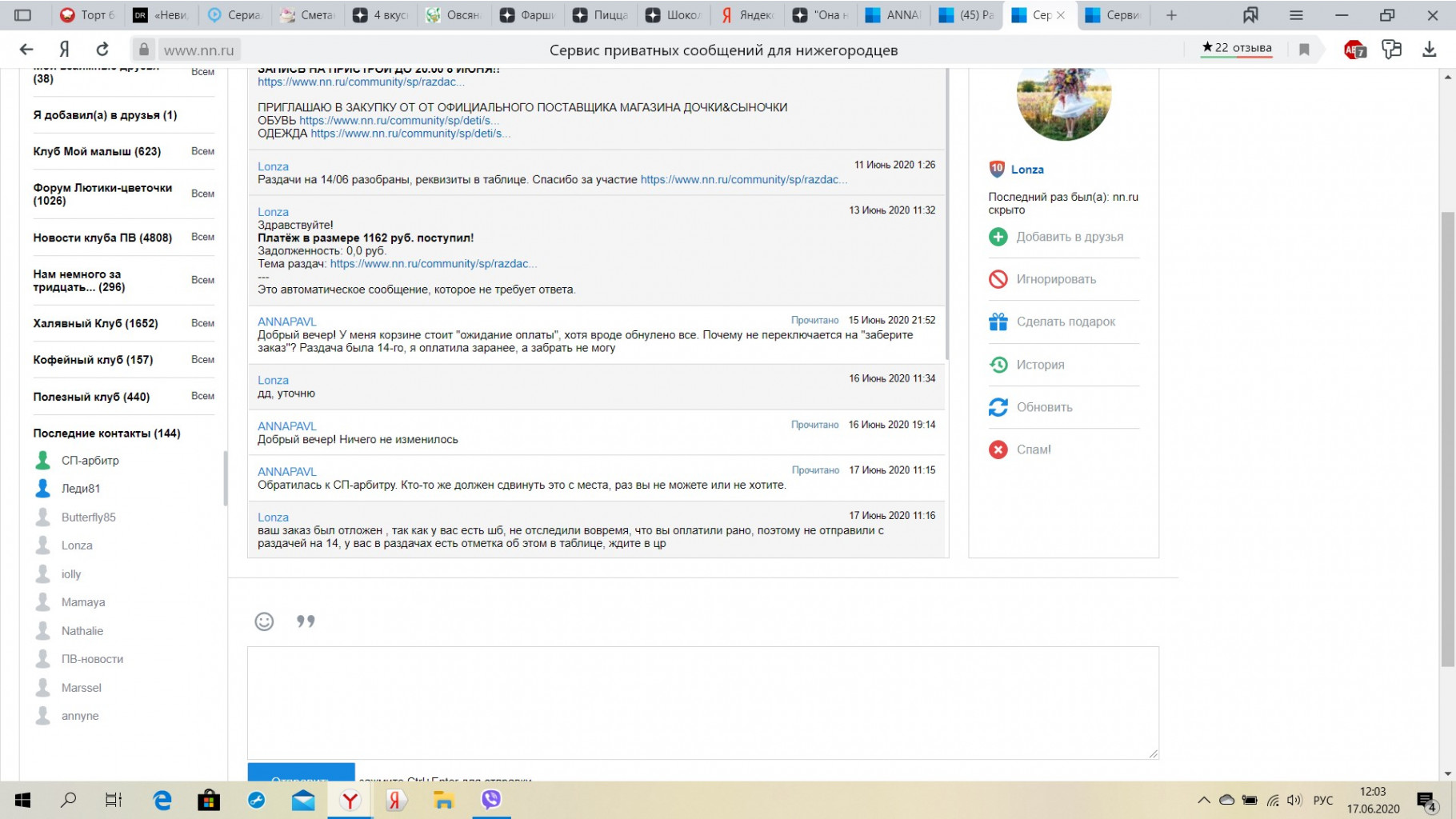Image resolution: width=1456 pixels, height=819 pixels.
Task: Reload the page with refresh icon
Action: click(x=102, y=50)
